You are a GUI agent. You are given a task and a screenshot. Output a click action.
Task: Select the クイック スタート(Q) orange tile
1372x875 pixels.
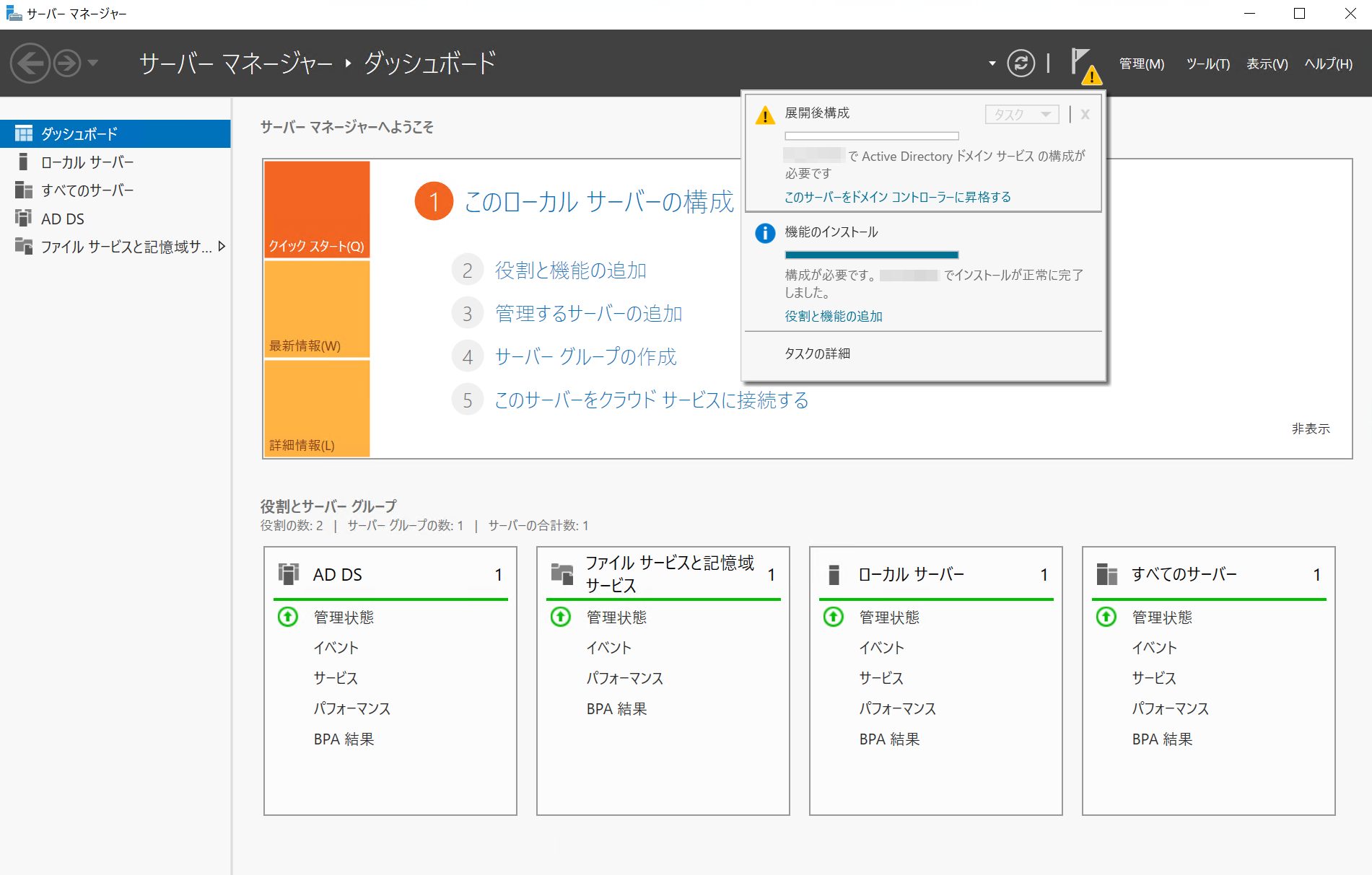(x=317, y=209)
